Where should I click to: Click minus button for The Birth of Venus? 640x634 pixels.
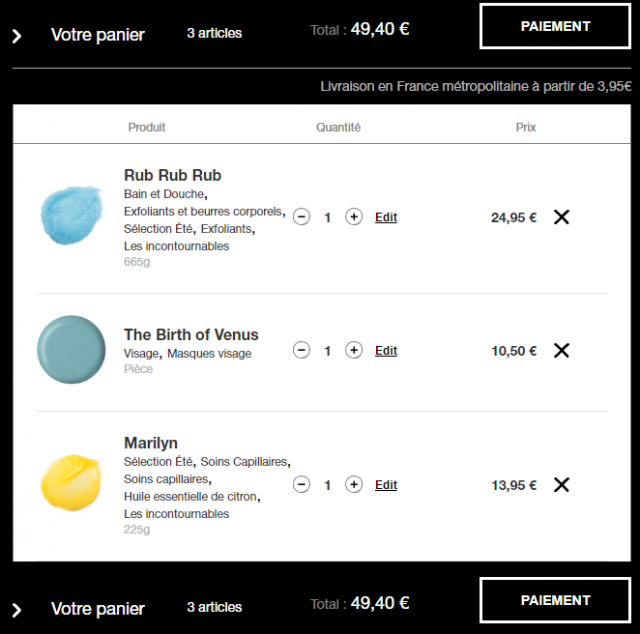pos(301,350)
